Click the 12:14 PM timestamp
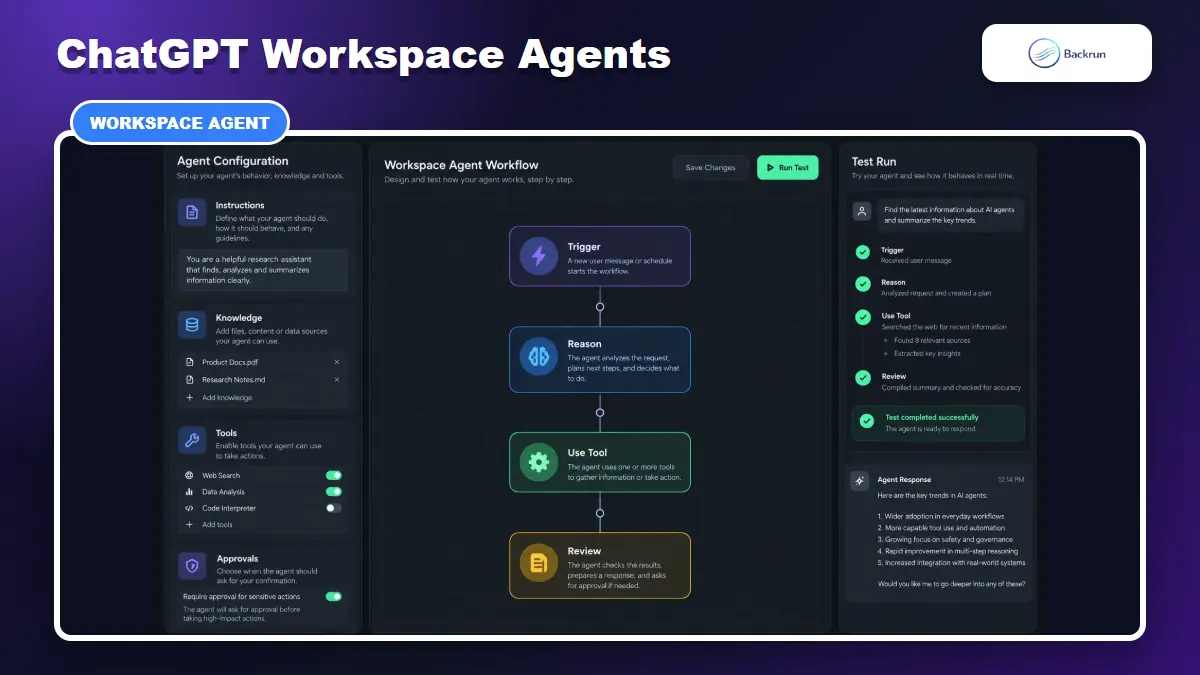This screenshot has height=675, width=1200. click(1011, 480)
